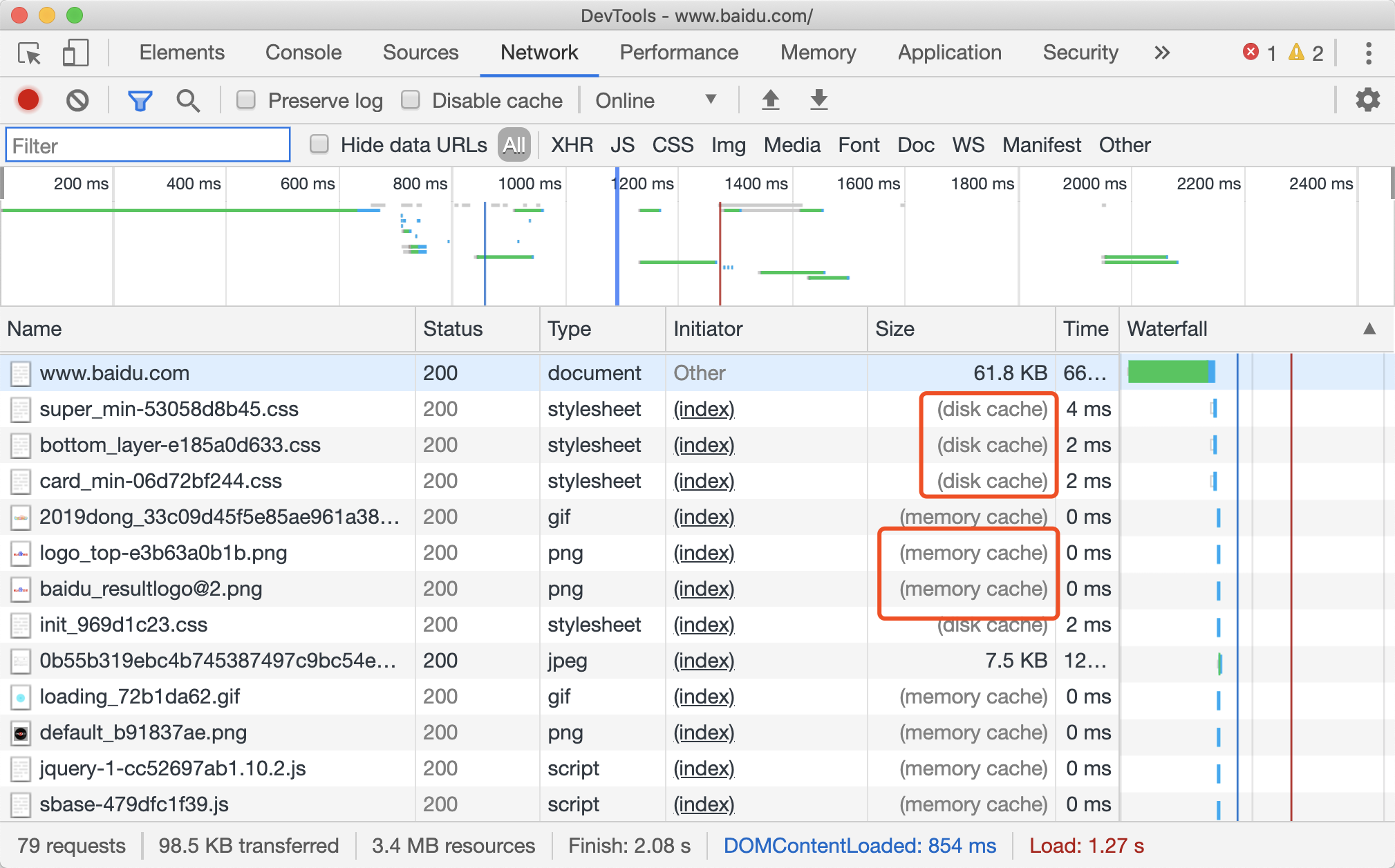
Task: Click the clear requests (stop) icon
Action: point(79,99)
